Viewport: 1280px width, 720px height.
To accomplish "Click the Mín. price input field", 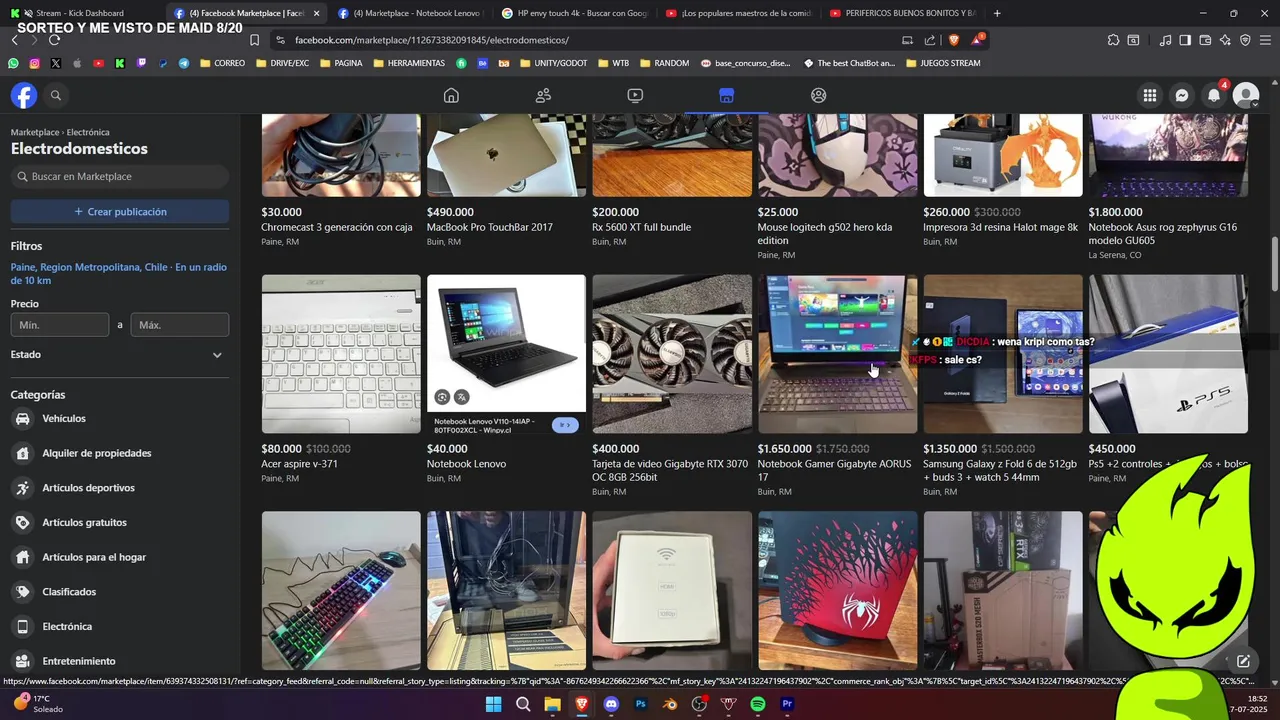I will [x=60, y=325].
